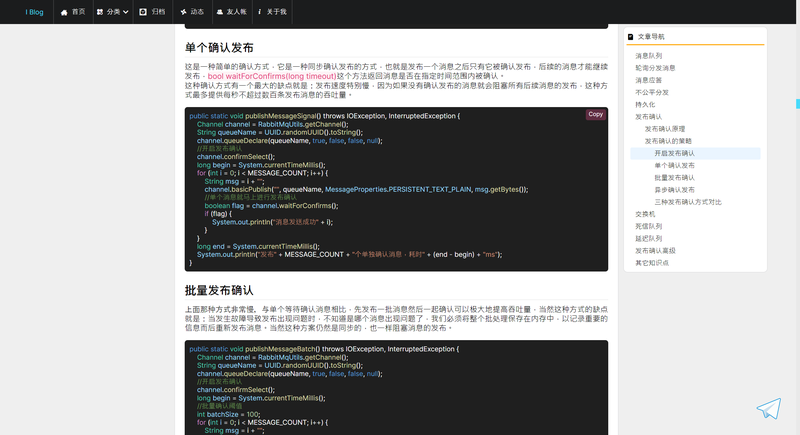
Task: Select 单个确认发布 in the sidebar outline
Action: (x=674, y=166)
